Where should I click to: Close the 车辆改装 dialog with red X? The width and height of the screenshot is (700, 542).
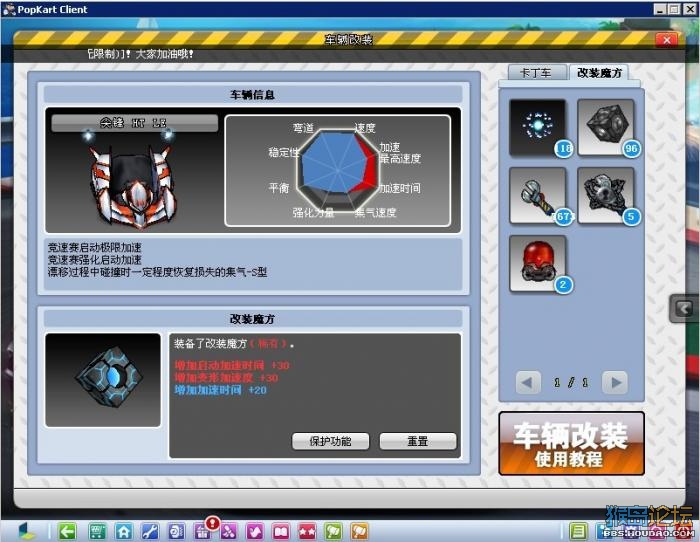click(667, 40)
